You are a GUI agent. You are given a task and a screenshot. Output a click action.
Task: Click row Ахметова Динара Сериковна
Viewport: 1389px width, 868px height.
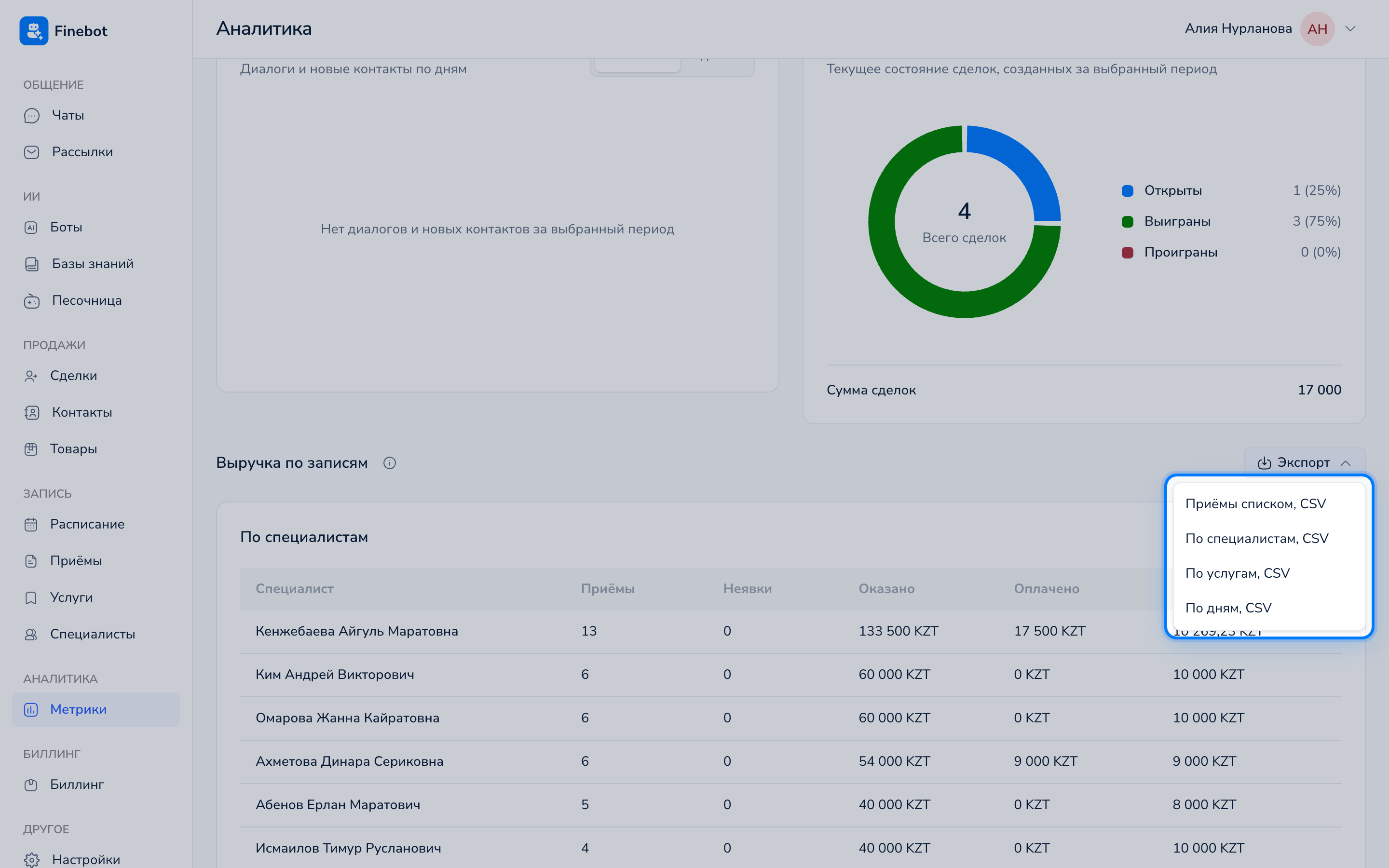pyautogui.click(x=791, y=762)
